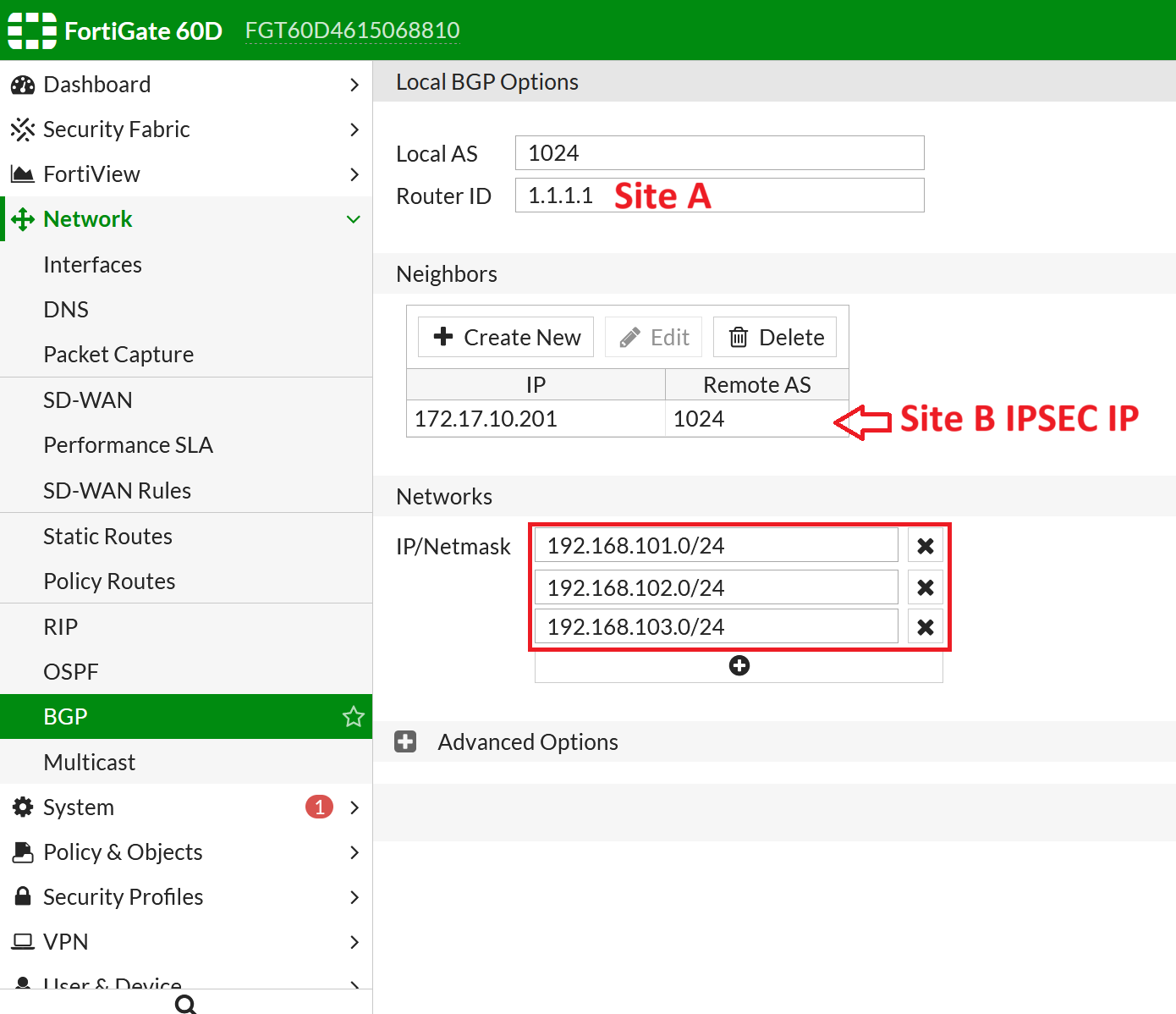Click the Remote AS value 1024 cell

(757, 419)
